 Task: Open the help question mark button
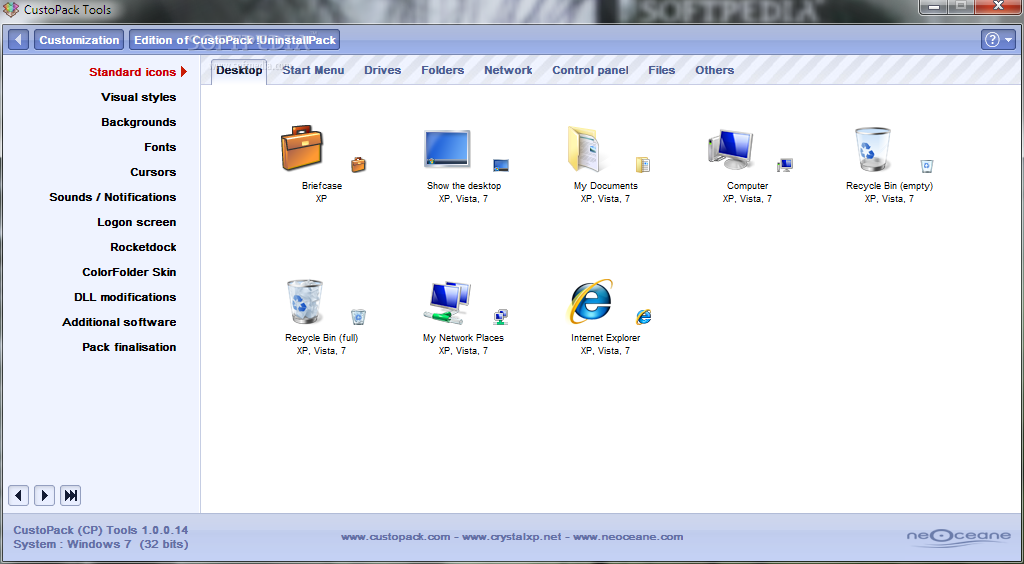tap(992, 40)
